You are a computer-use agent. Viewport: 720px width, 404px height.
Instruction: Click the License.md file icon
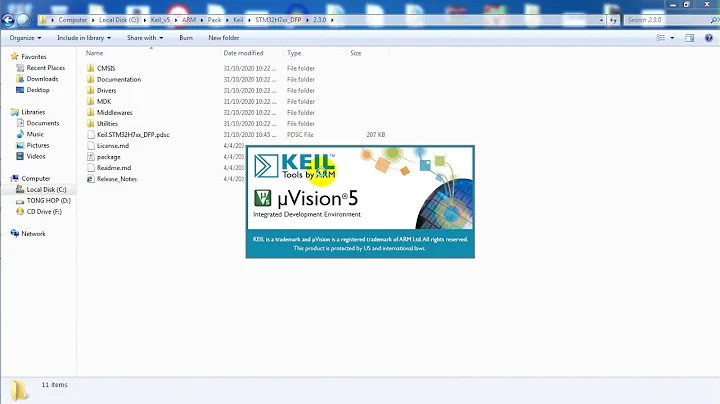tap(90, 146)
